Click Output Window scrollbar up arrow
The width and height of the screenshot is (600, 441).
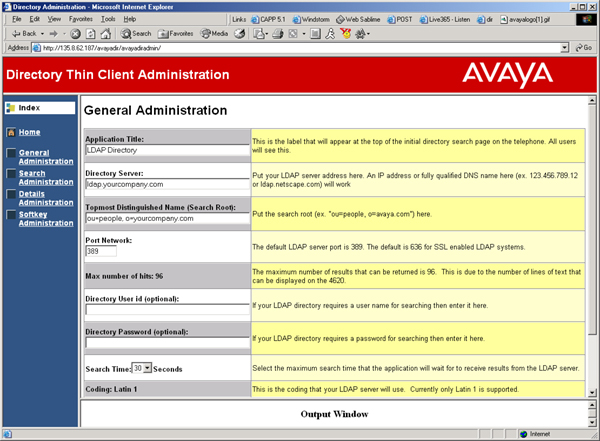tap(592, 405)
